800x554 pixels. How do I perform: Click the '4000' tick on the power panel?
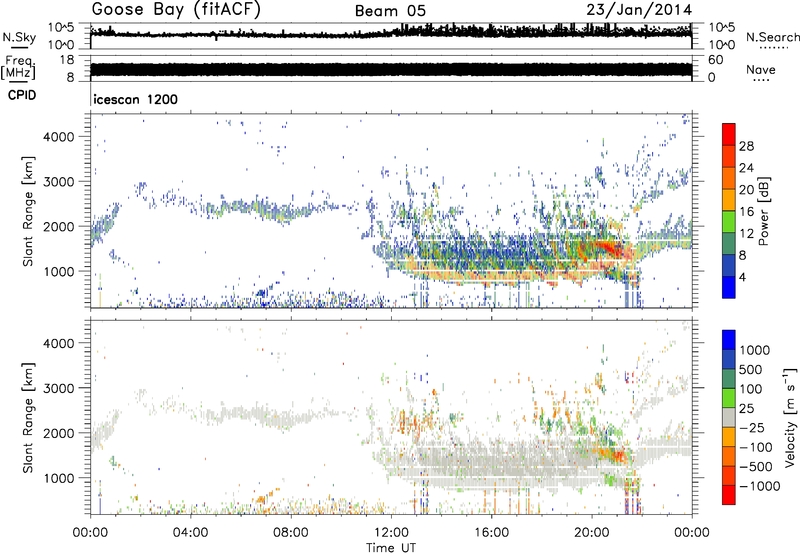(59, 137)
